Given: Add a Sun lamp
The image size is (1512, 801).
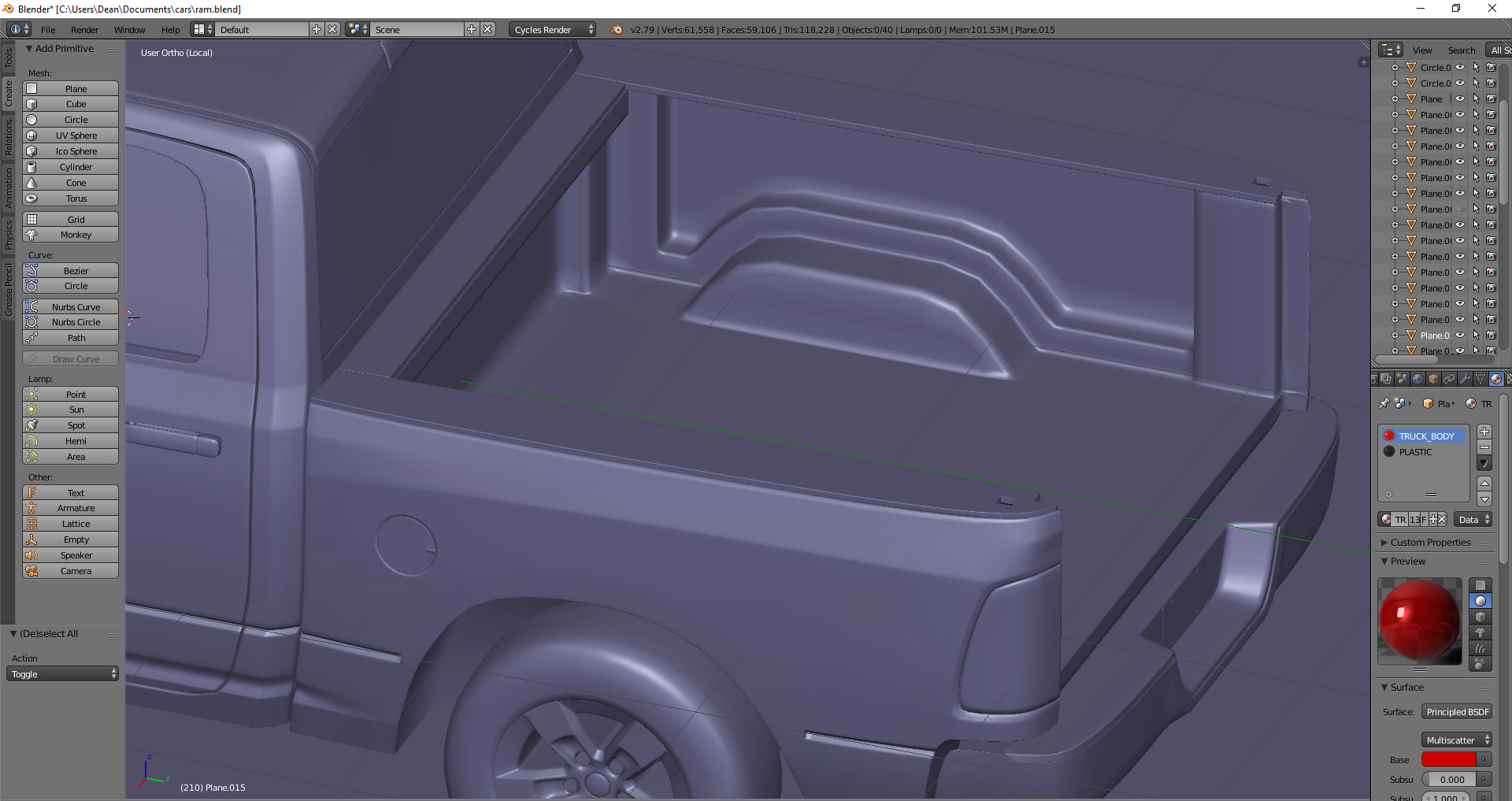Looking at the screenshot, I should 71,410.
